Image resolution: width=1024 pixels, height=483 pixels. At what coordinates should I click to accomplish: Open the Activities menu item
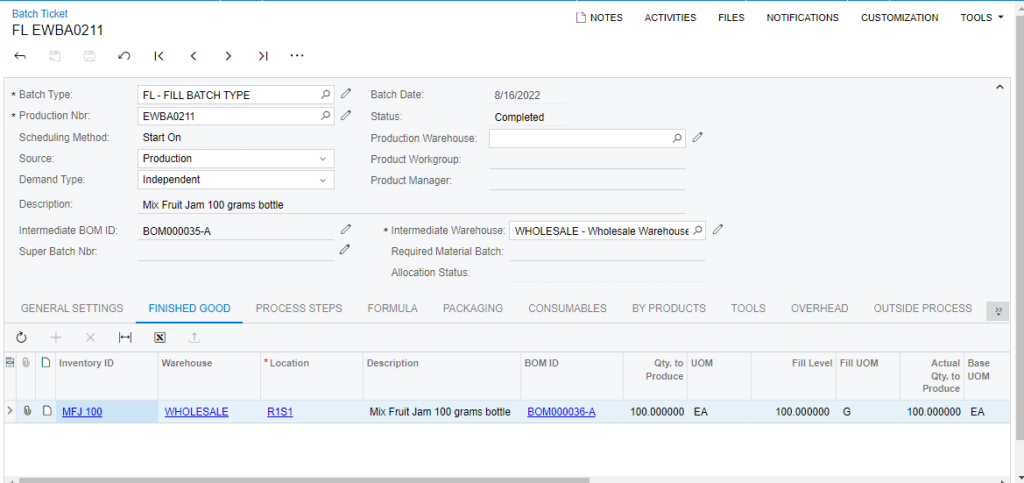click(671, 18)
